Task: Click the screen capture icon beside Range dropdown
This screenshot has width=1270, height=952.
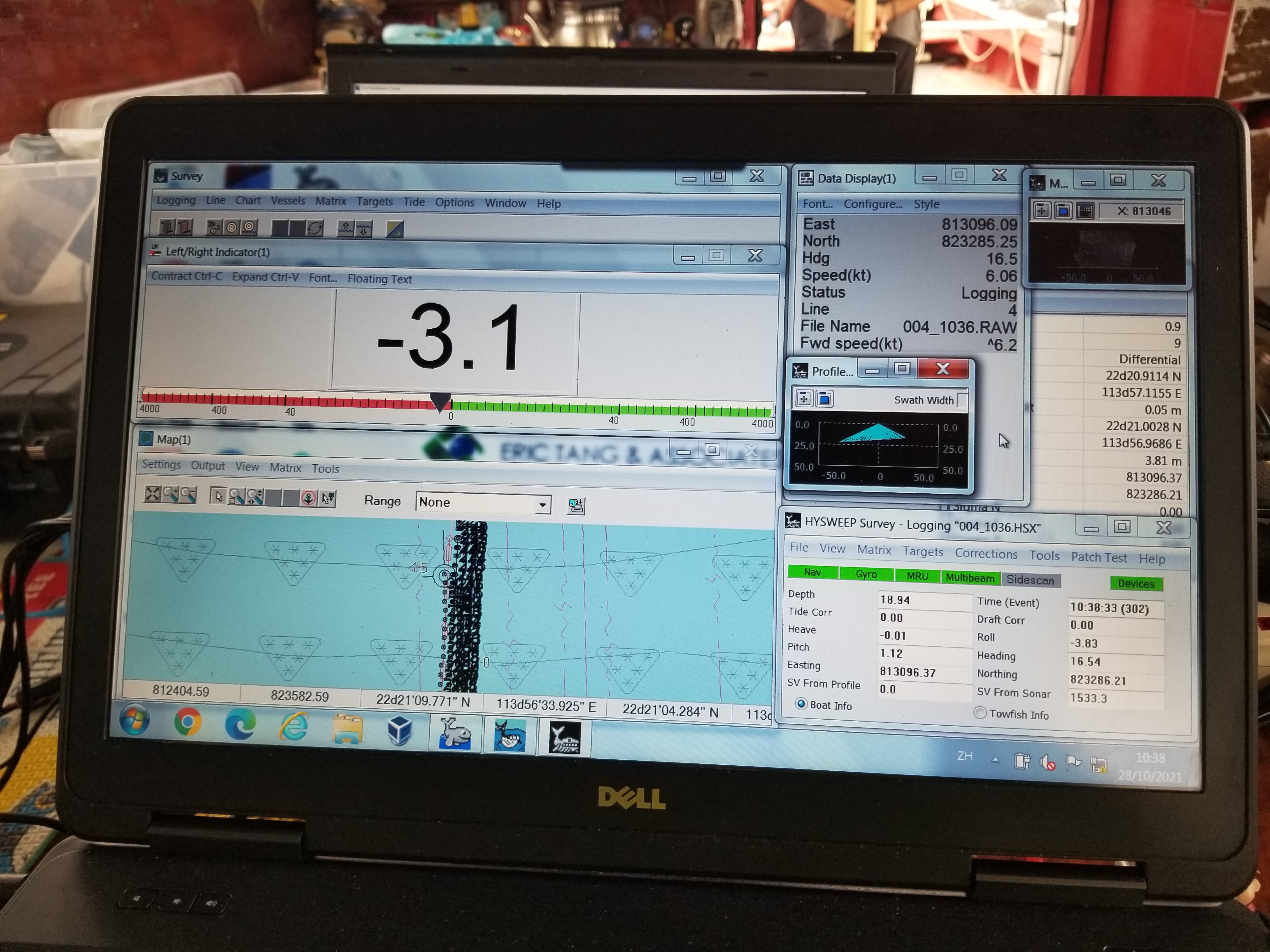Action: [576, 506]
